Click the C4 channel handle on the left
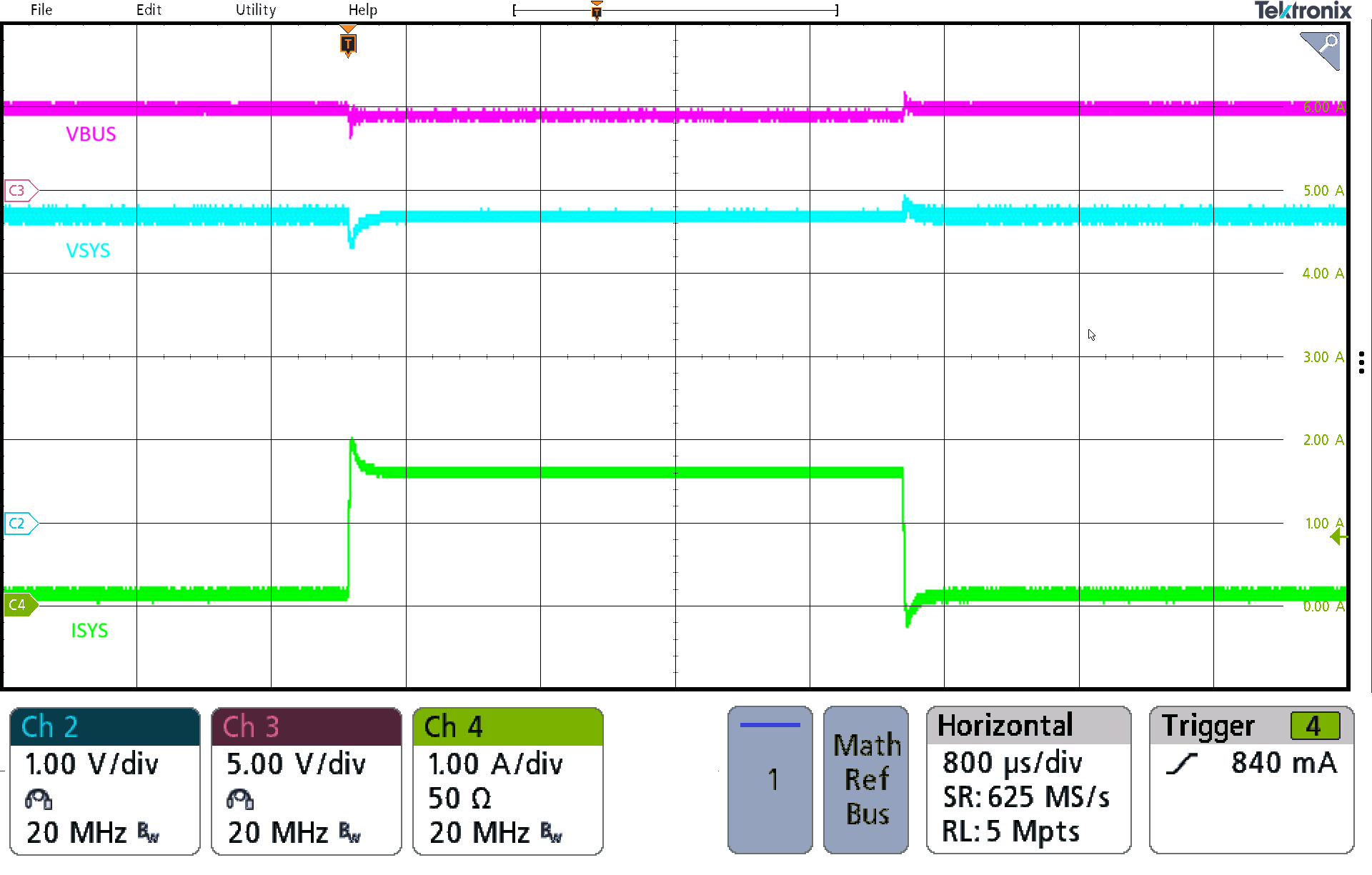This screenshot has width=1372, height=875. 20,604
